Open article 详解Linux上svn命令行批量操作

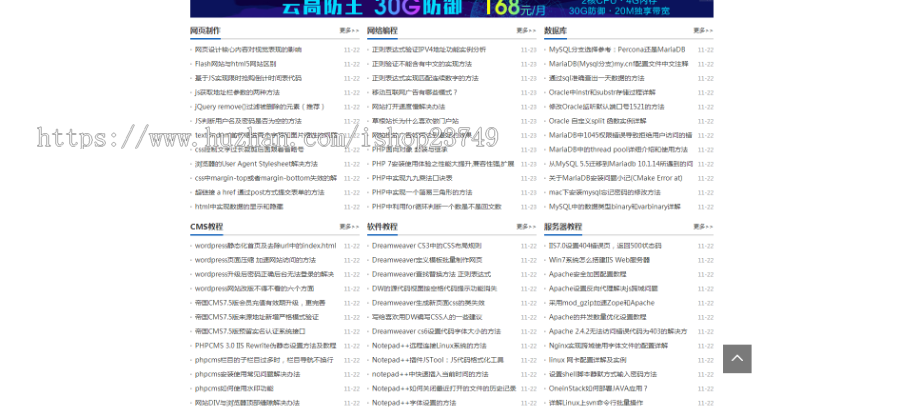(596, 403)
